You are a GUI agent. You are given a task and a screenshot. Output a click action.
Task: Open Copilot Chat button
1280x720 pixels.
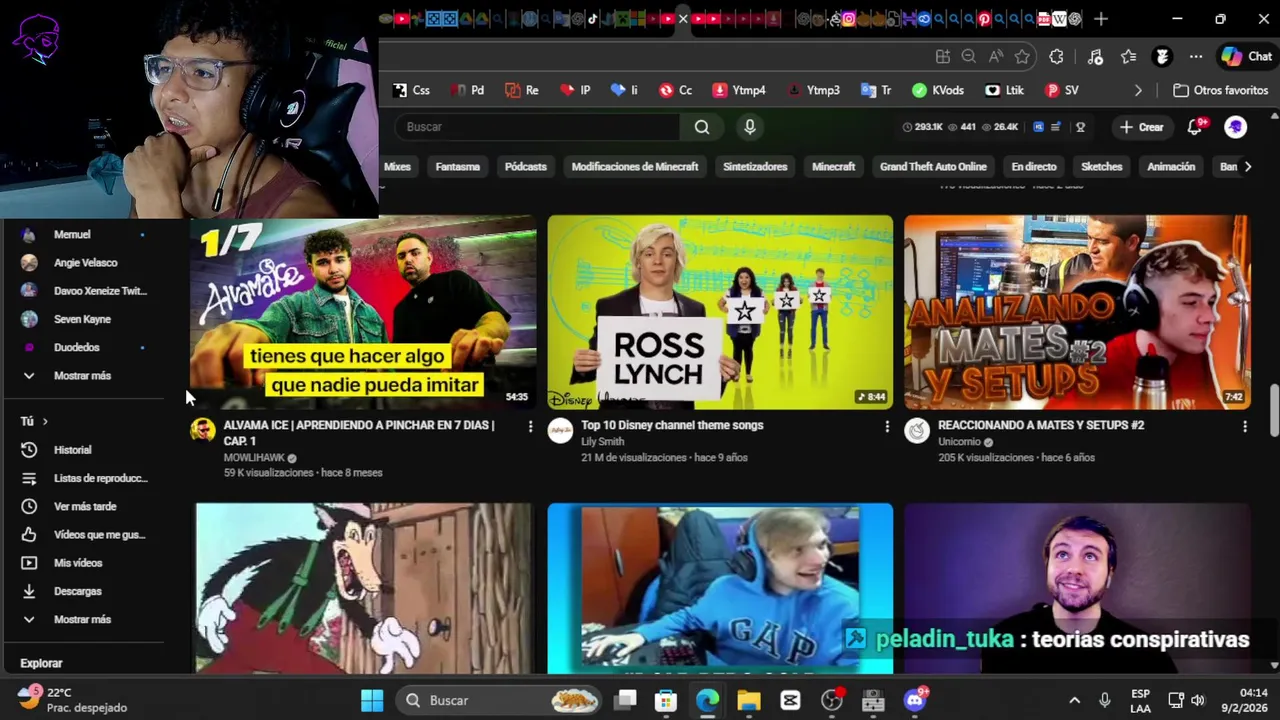point(1246,57)
